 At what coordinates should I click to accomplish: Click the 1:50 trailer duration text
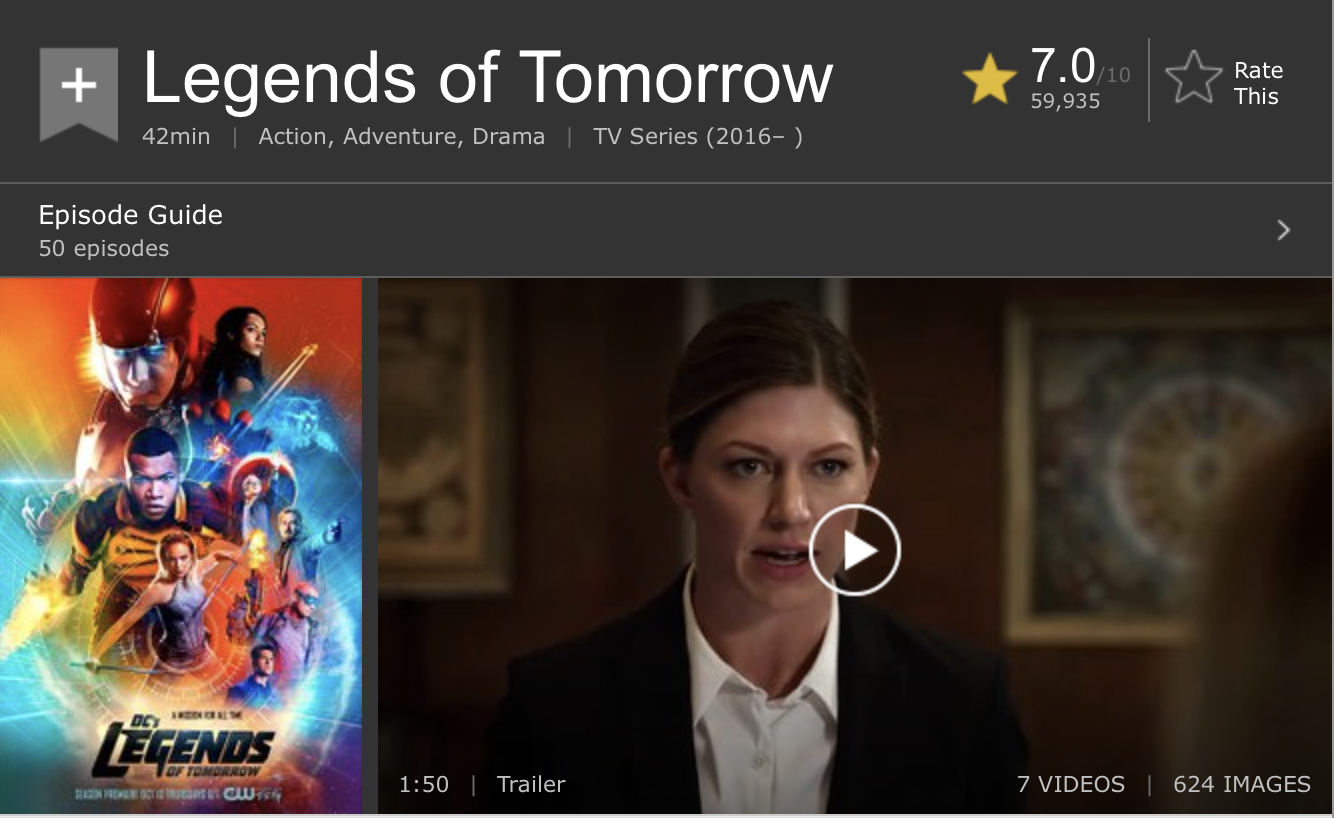point(424,785)
